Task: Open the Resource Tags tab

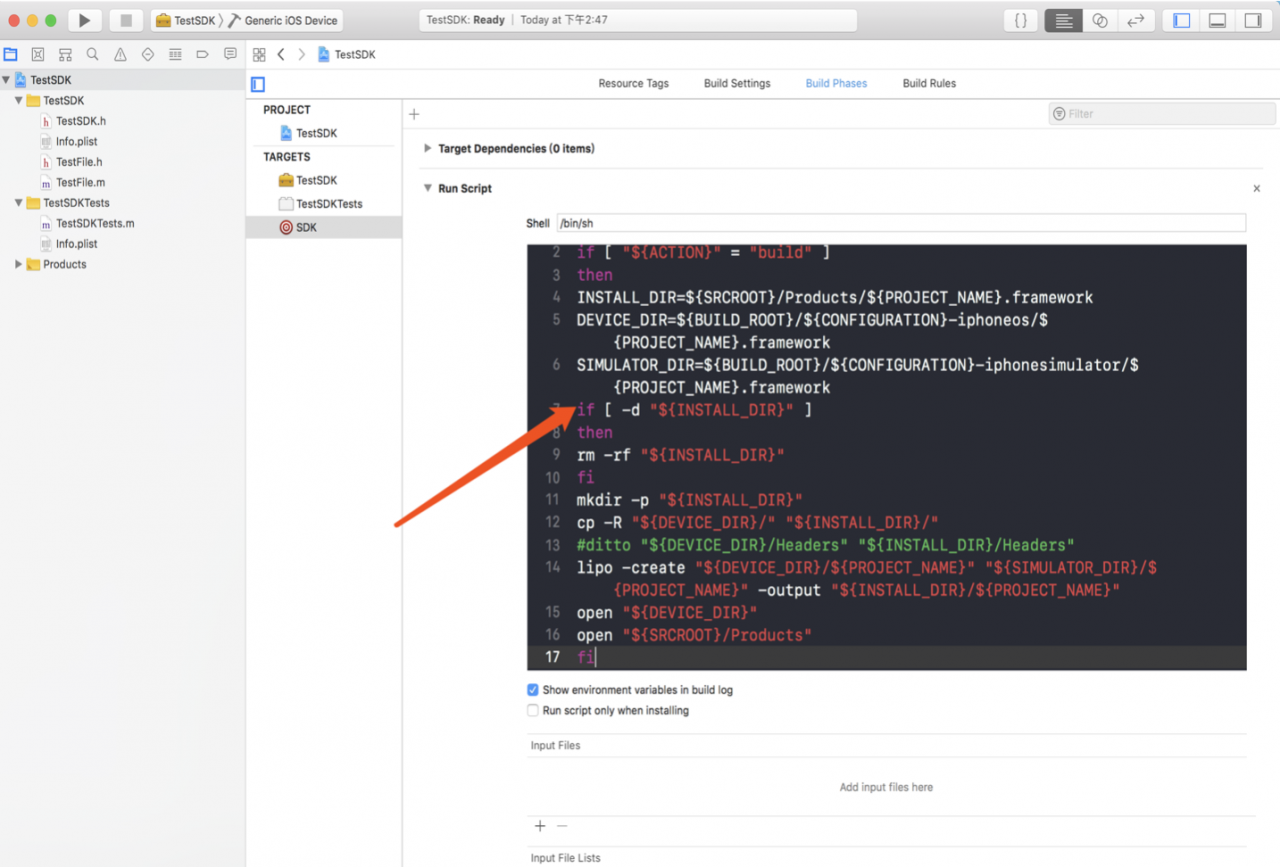Action: pos(633,83)
